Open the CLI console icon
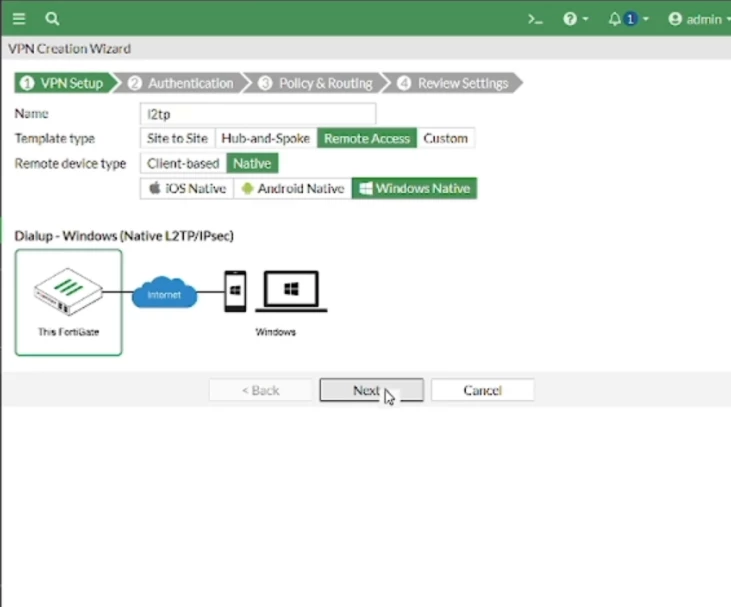Viewport: 731px width, 607px height. point(535,19)
